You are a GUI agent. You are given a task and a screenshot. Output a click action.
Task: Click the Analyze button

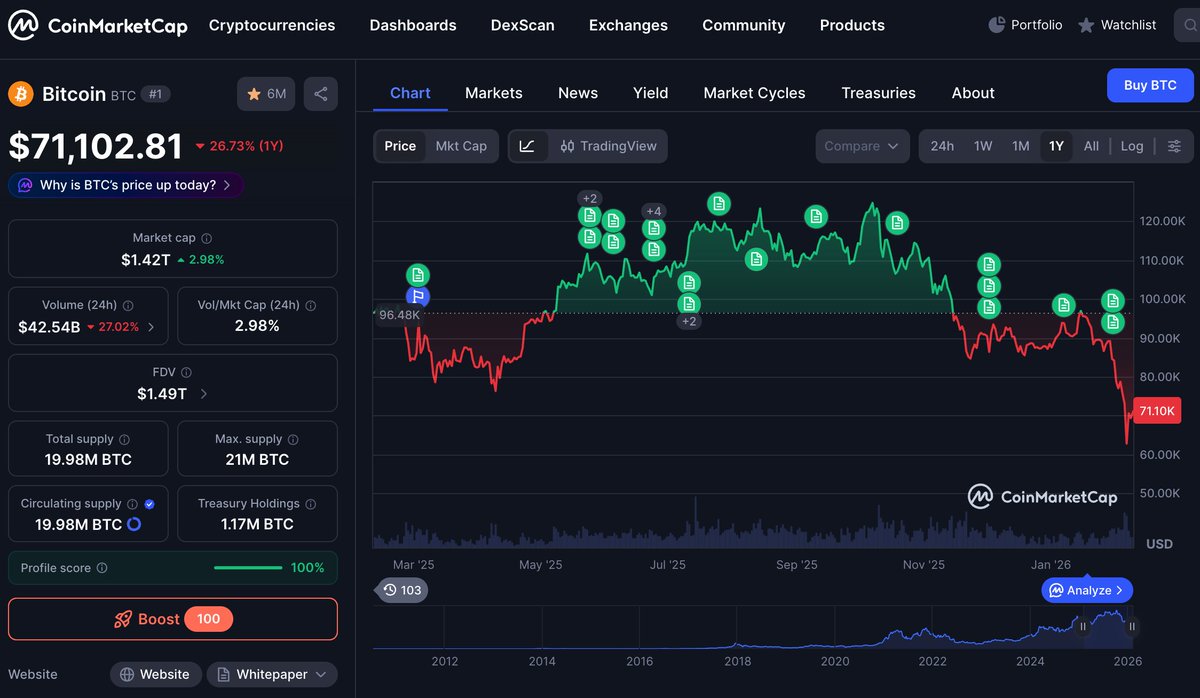click(1087, 591)
